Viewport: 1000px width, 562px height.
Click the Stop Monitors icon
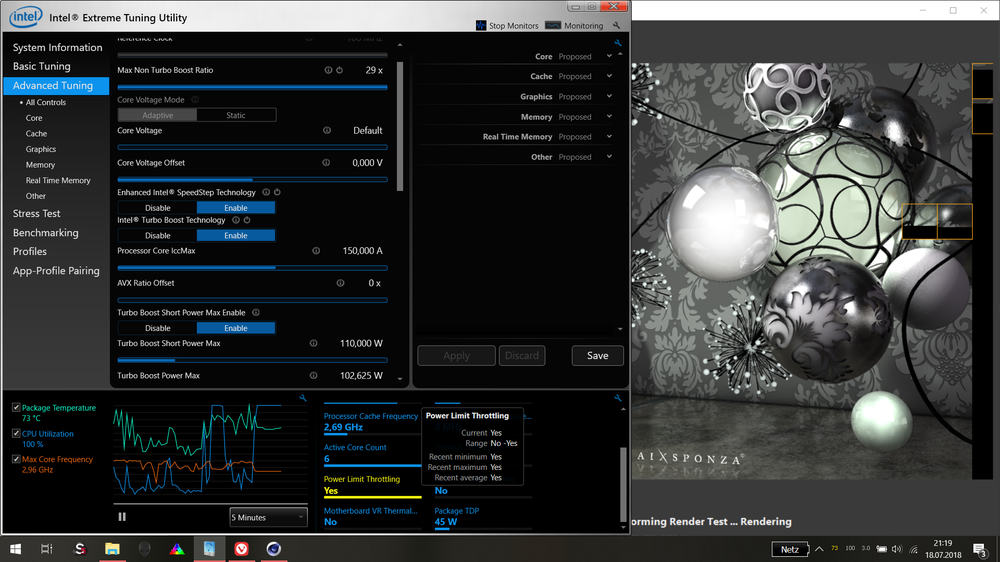pos(482,26)
